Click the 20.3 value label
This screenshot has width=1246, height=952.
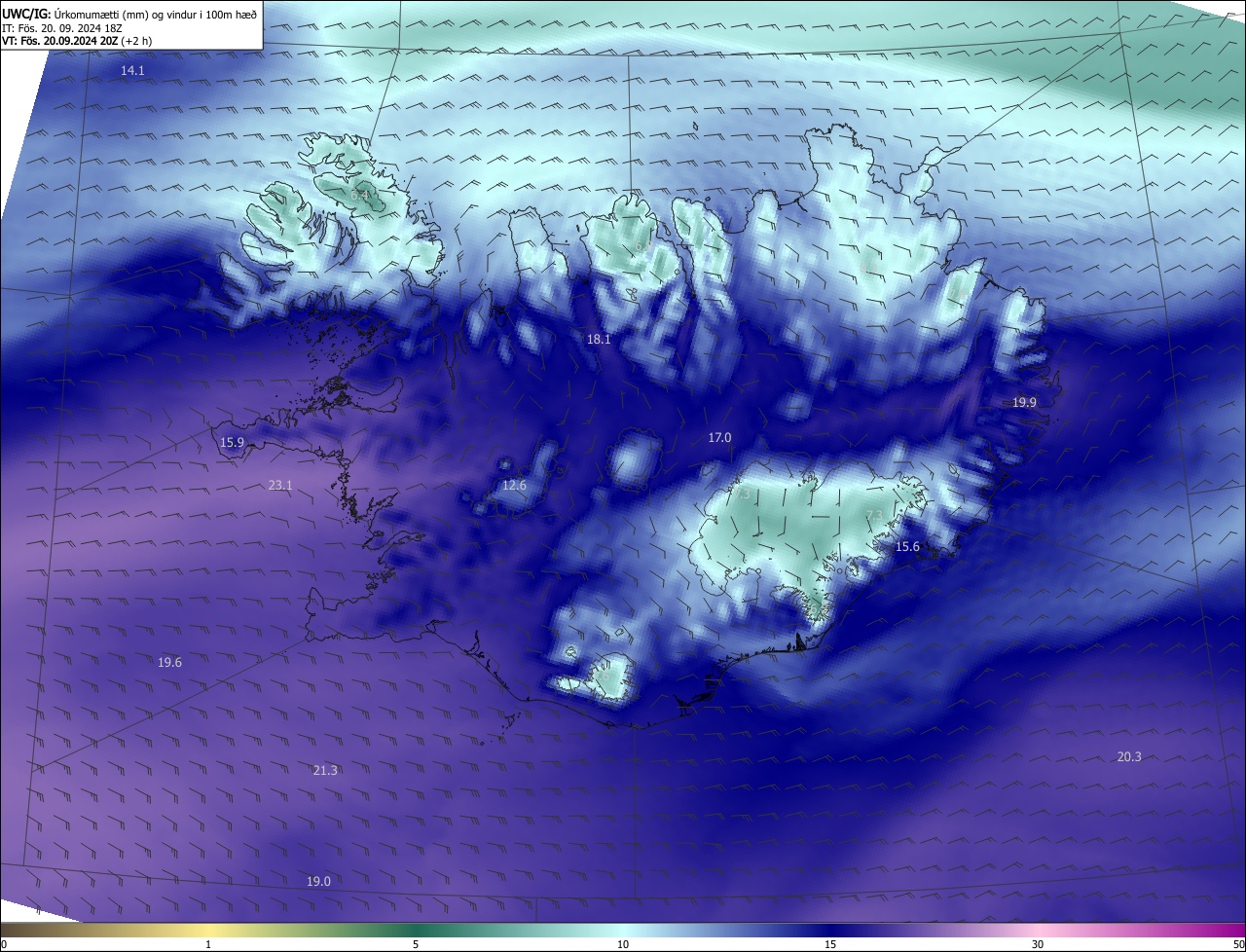pyautogui.click(x=1129, y=756)
